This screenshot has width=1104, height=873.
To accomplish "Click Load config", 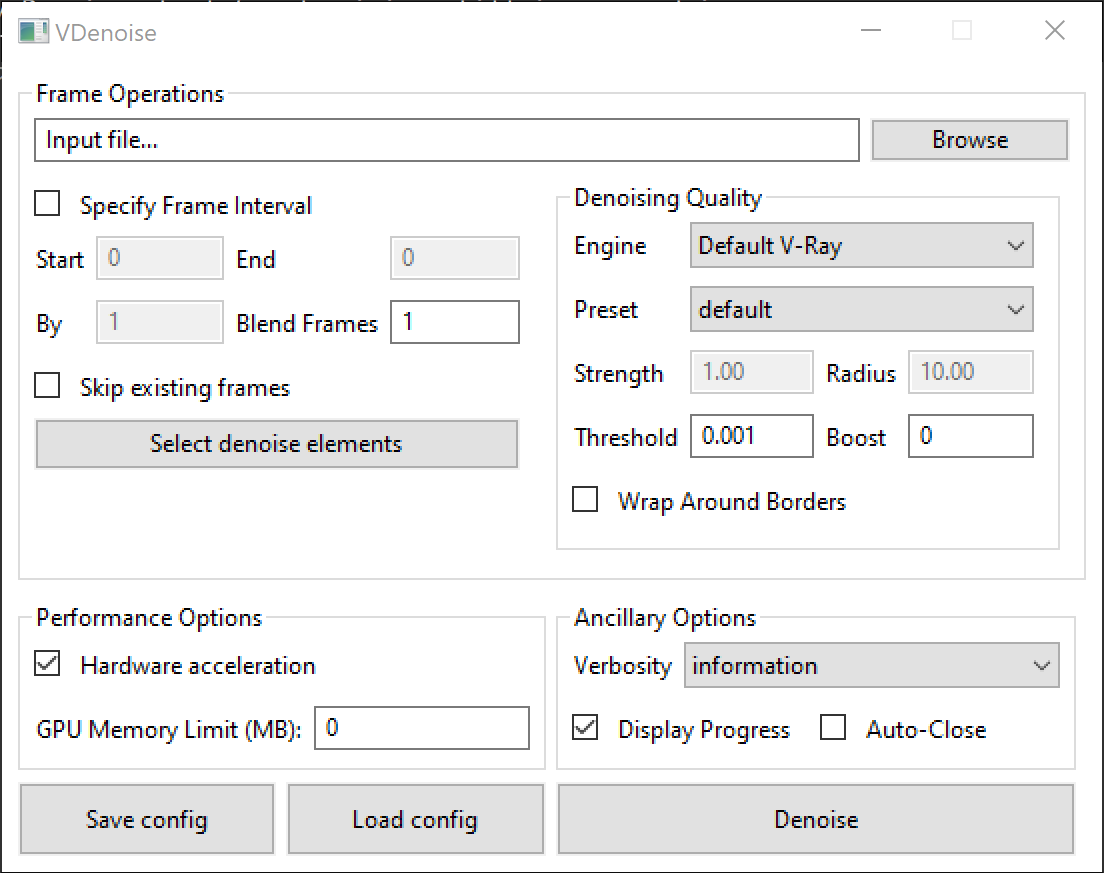I will [414, 818].
